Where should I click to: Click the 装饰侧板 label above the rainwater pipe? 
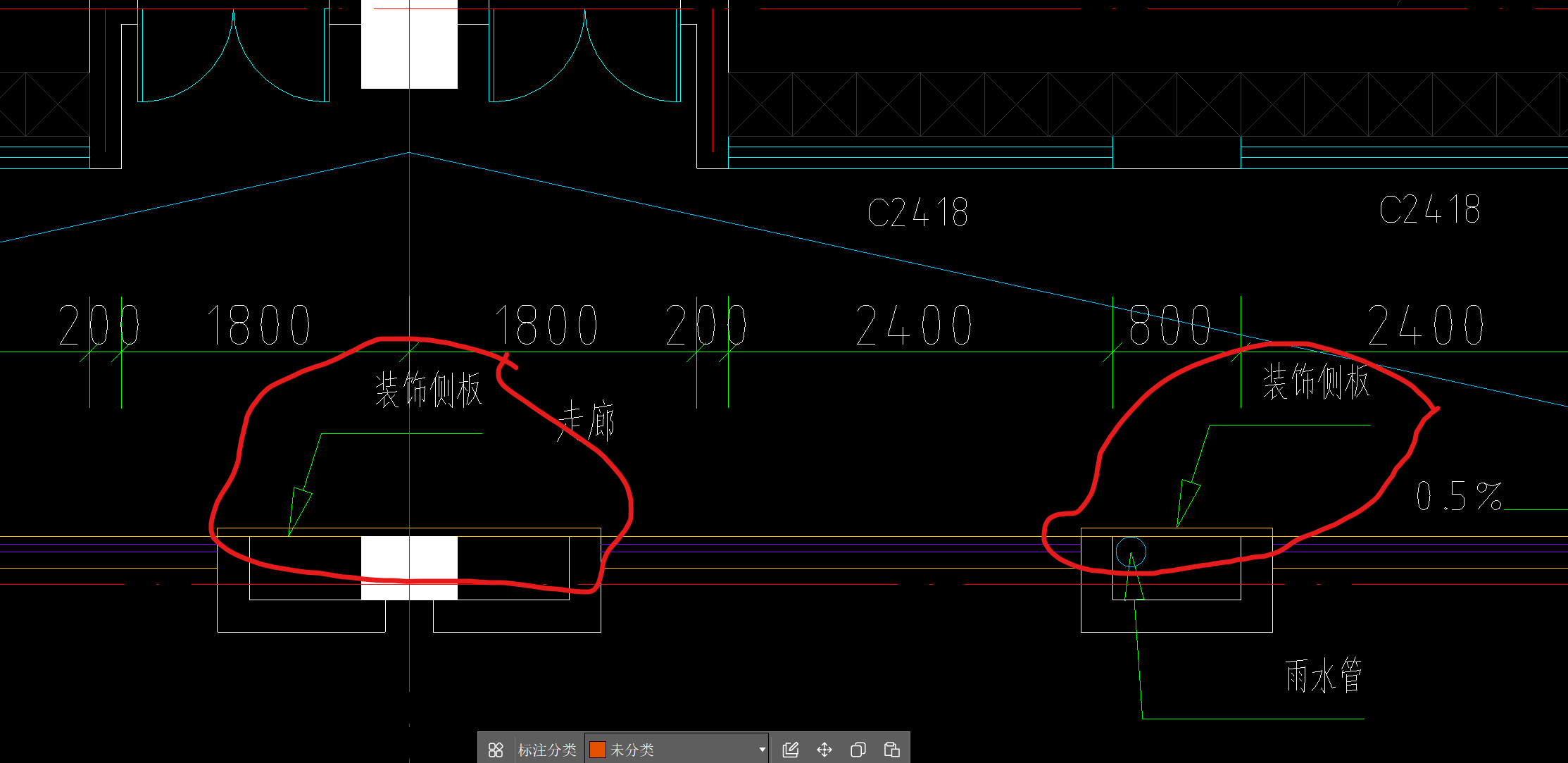pos(1316,382)
